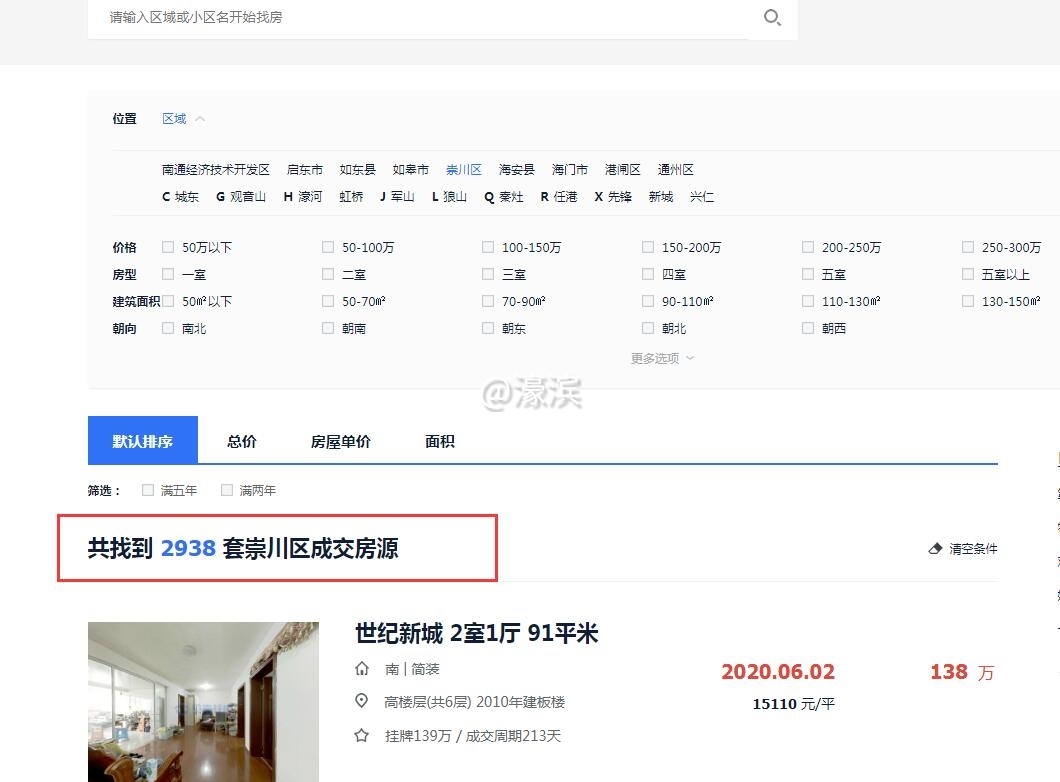Click the search magnifier icon
The image size is (1060, 782).
(770, 18)
